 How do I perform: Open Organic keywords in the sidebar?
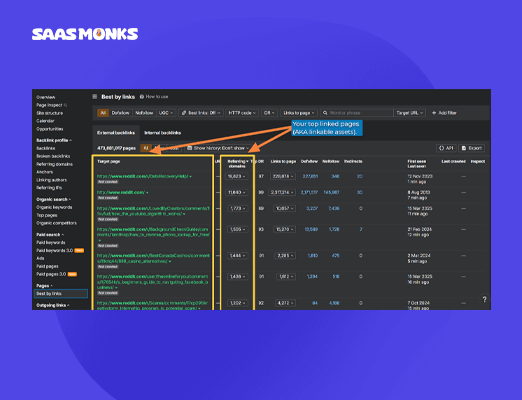[x=54, y=207]
